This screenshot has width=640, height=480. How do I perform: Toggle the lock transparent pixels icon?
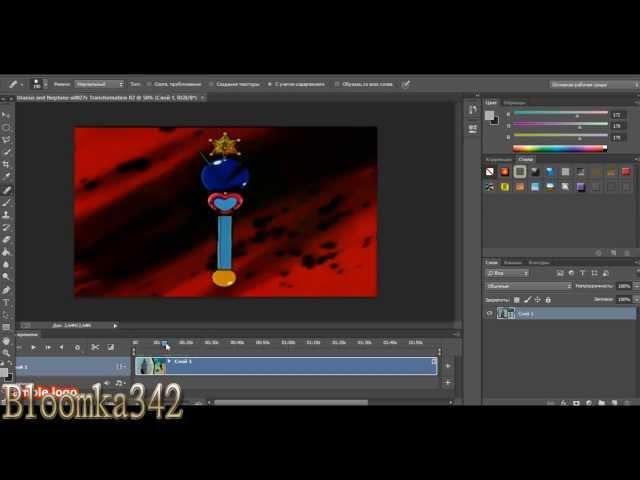click(517, 300)
